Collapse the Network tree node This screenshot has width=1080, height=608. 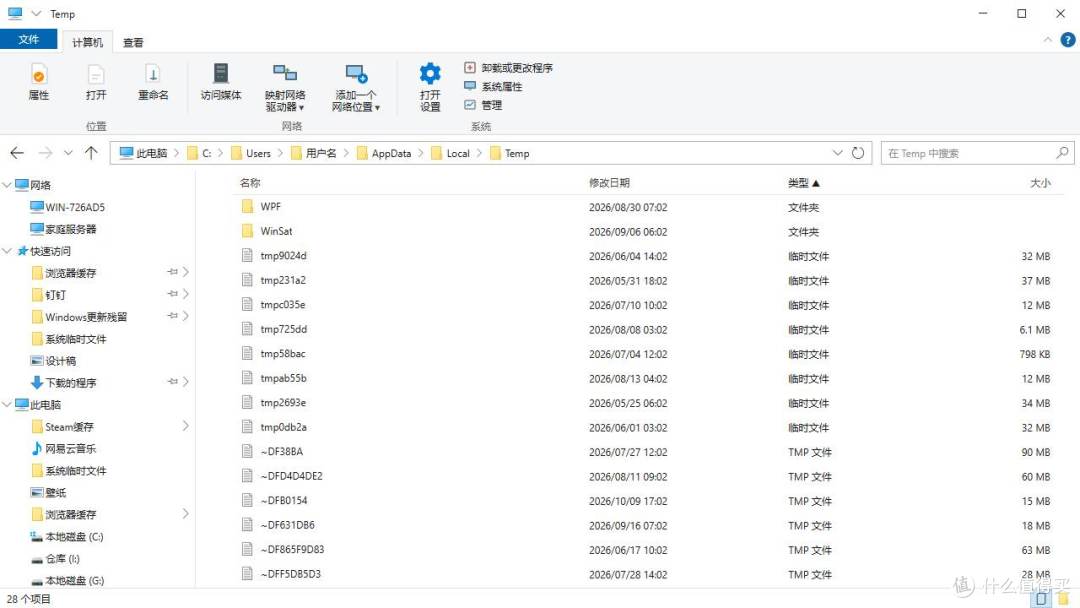pos(7,185)
